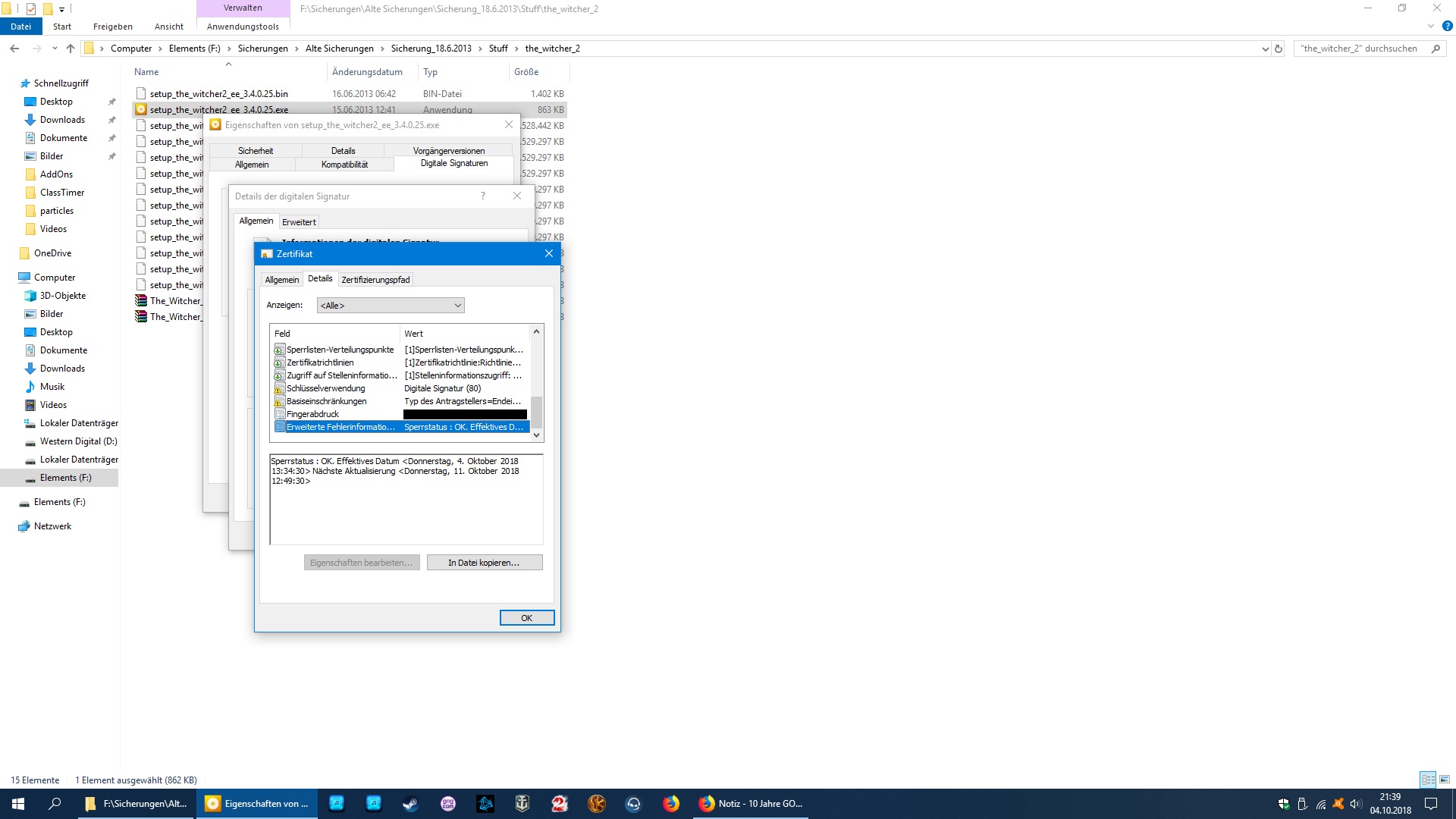Launch Battle.net from the taskbar
Viewport: 1456px width, 819px height.
[x=485, y=804]
